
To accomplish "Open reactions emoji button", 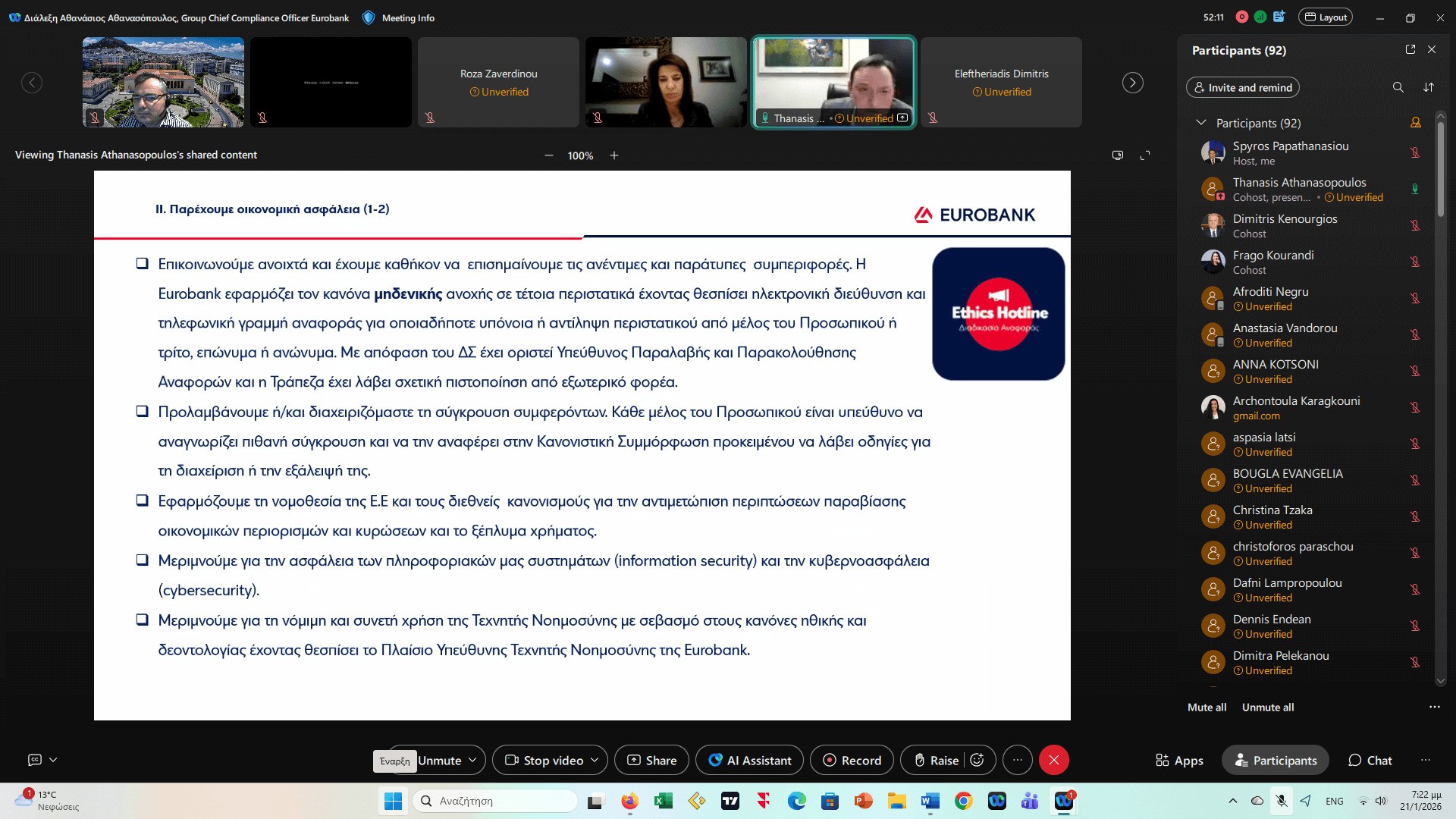I will tap(977, 760).
